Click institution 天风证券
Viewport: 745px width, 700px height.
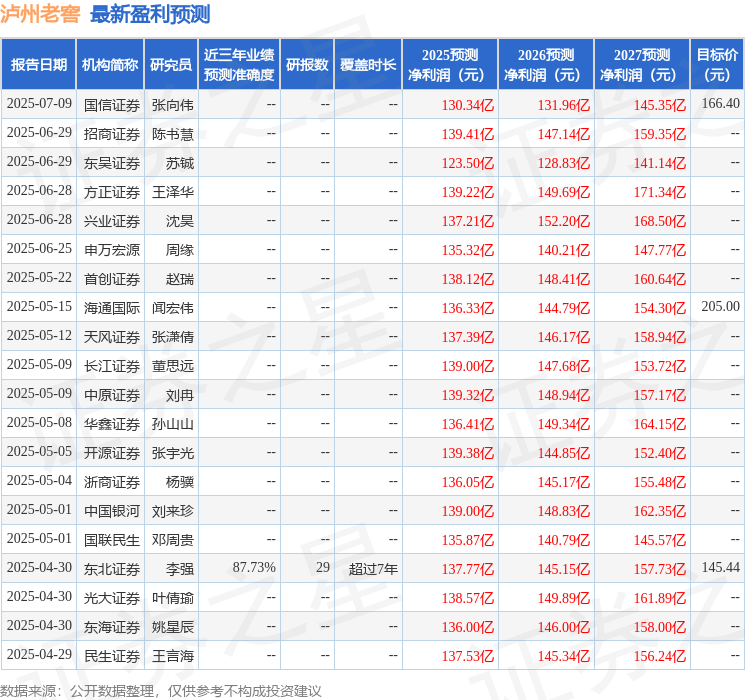pyautogui.click(x=112, y=337)
